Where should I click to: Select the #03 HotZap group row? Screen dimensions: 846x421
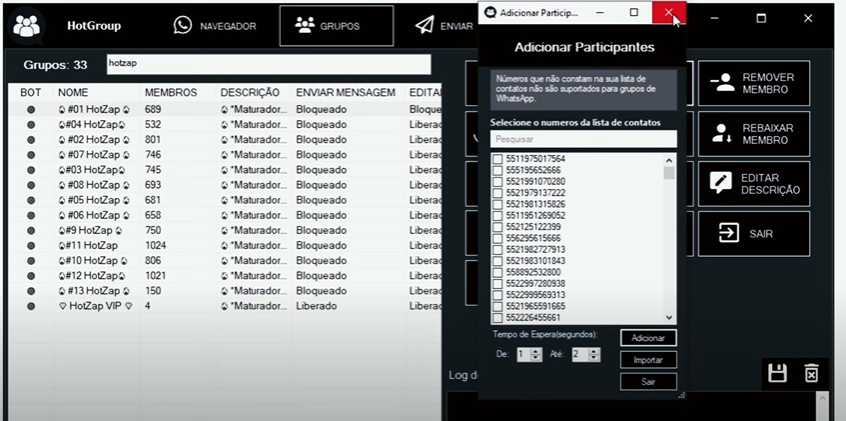coord(226,170)
